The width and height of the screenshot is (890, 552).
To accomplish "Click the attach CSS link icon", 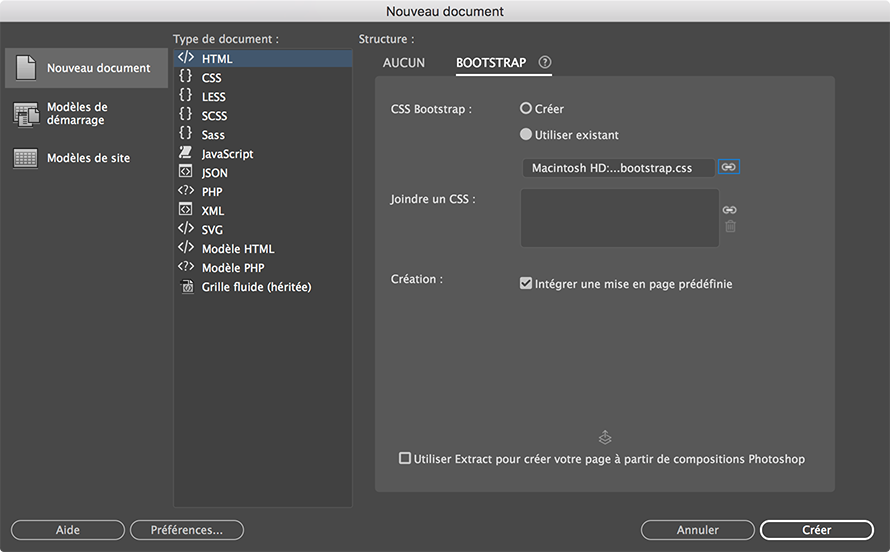I will tap(730, 209).
